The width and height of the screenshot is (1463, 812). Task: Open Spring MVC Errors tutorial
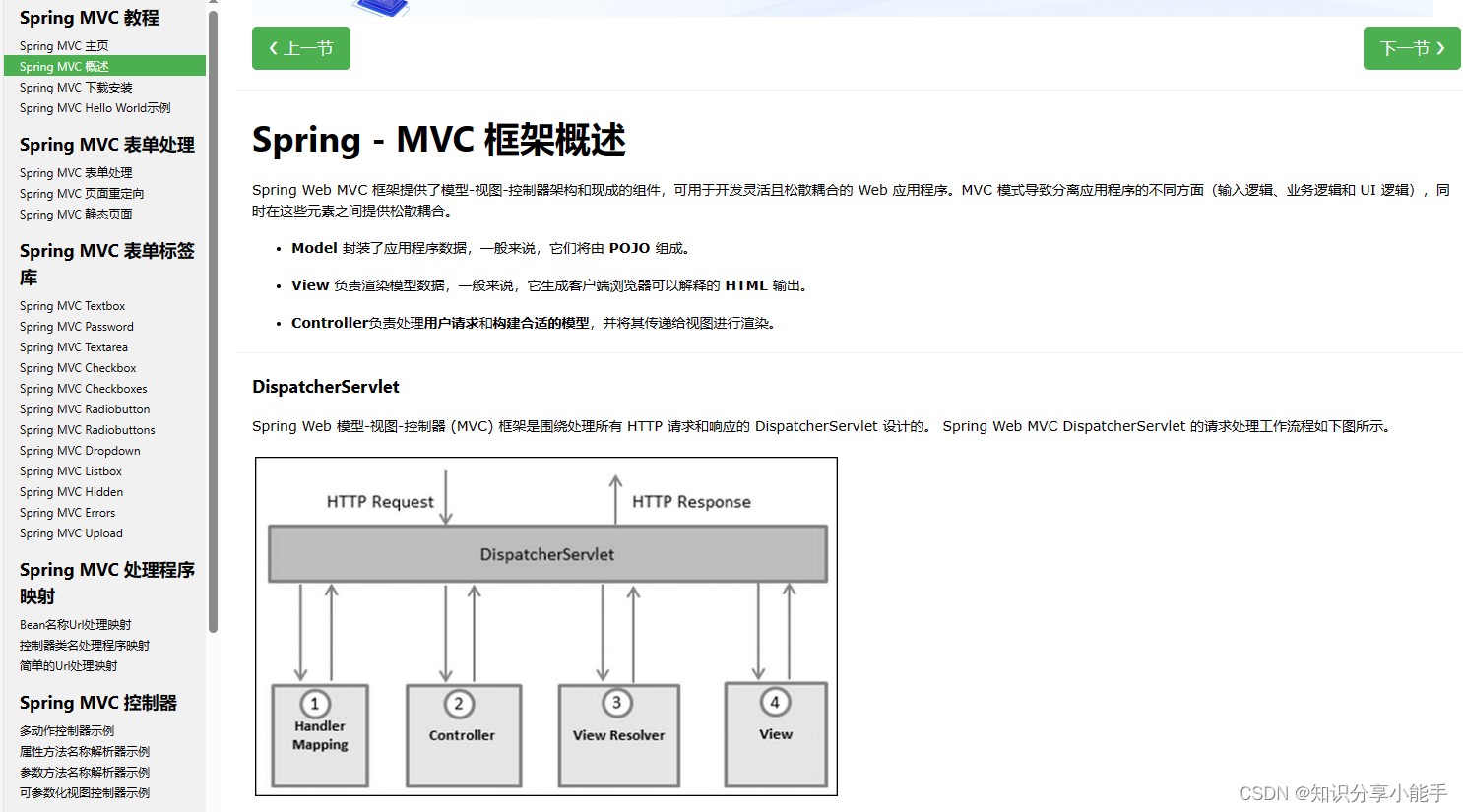(x=68, y=513)
